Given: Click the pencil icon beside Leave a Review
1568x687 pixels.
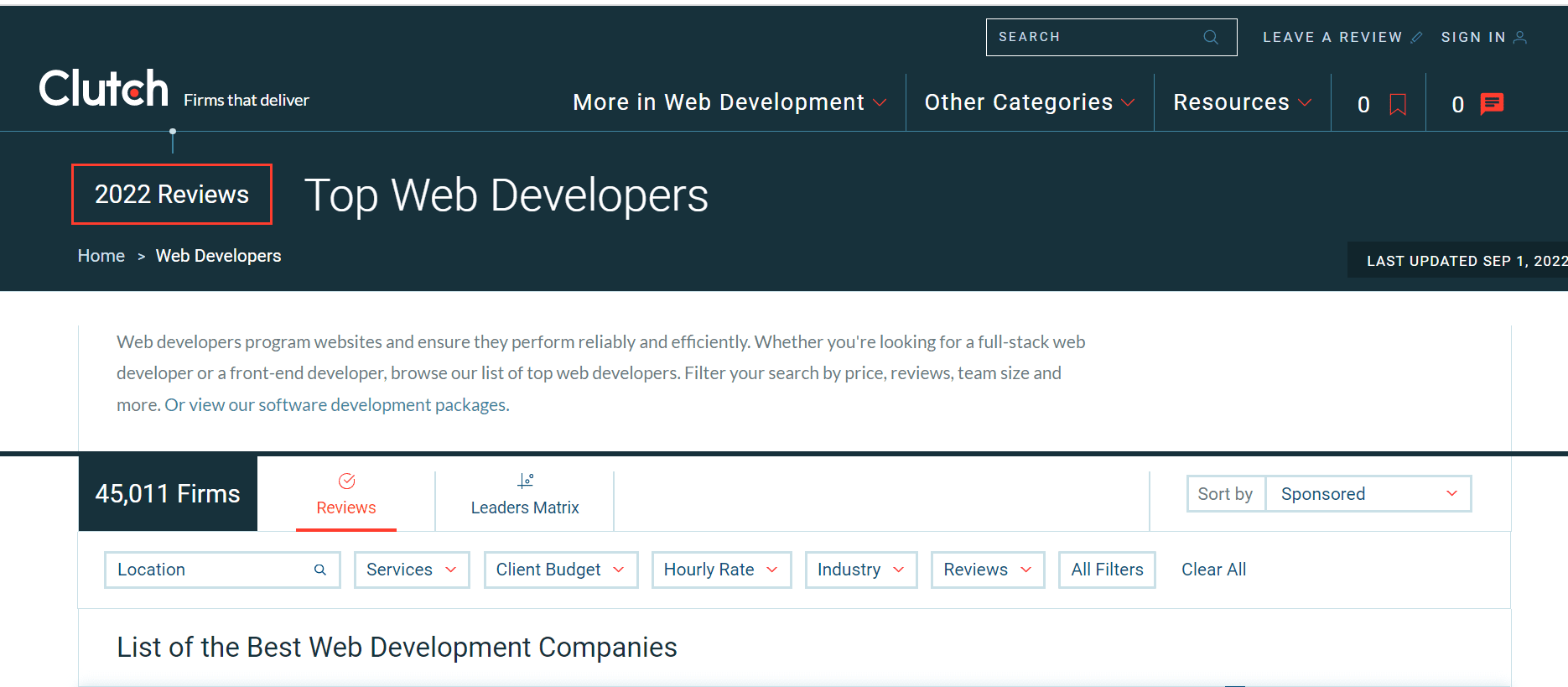Looking at the screenshot, I should 1416,37.
